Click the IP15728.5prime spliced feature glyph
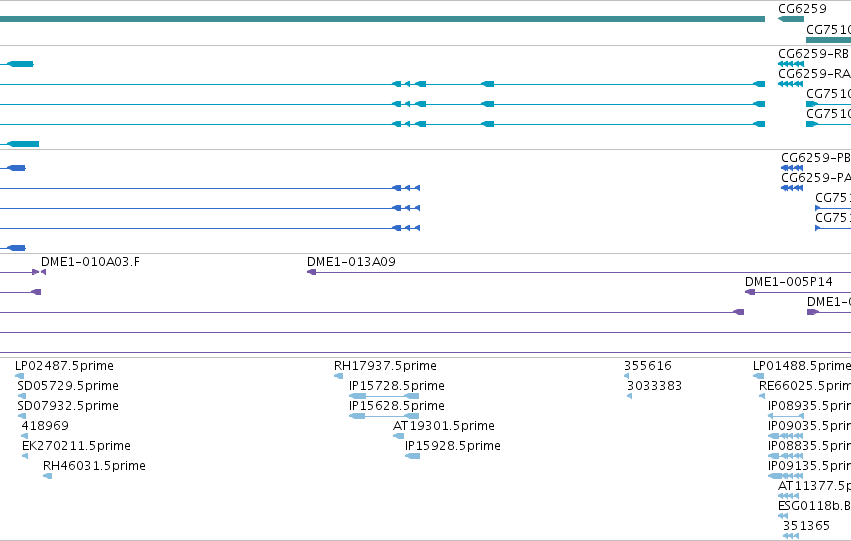The height and width of the screenshot is (541, 851). pos(384,396)
